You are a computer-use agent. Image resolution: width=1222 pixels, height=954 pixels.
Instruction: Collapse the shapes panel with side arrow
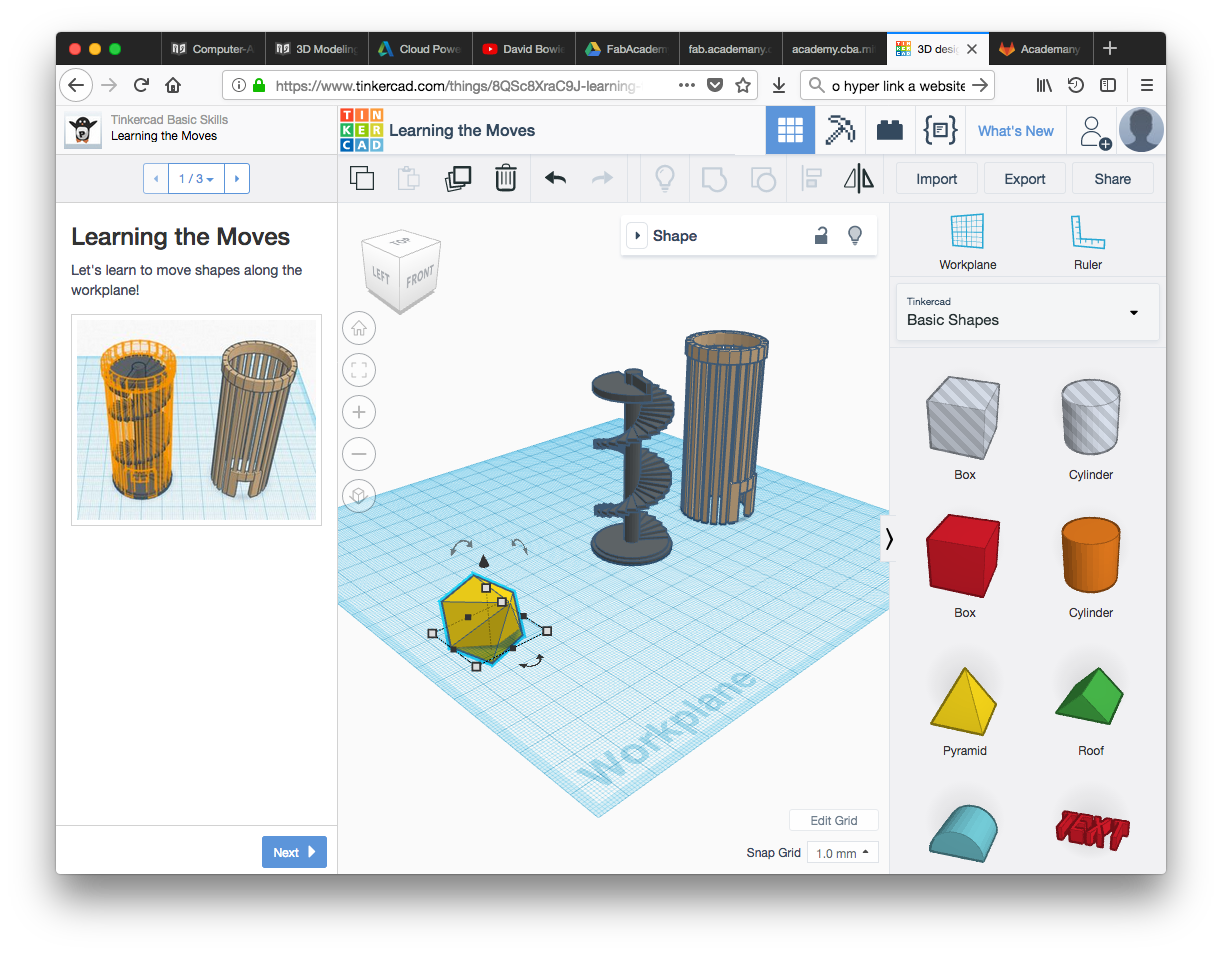tap(888, 539)
